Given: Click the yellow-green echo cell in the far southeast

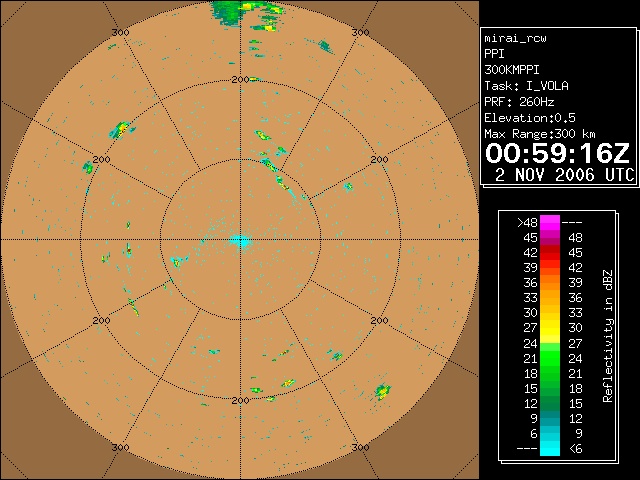Looking at the screenshot, I should coord(383,391).
